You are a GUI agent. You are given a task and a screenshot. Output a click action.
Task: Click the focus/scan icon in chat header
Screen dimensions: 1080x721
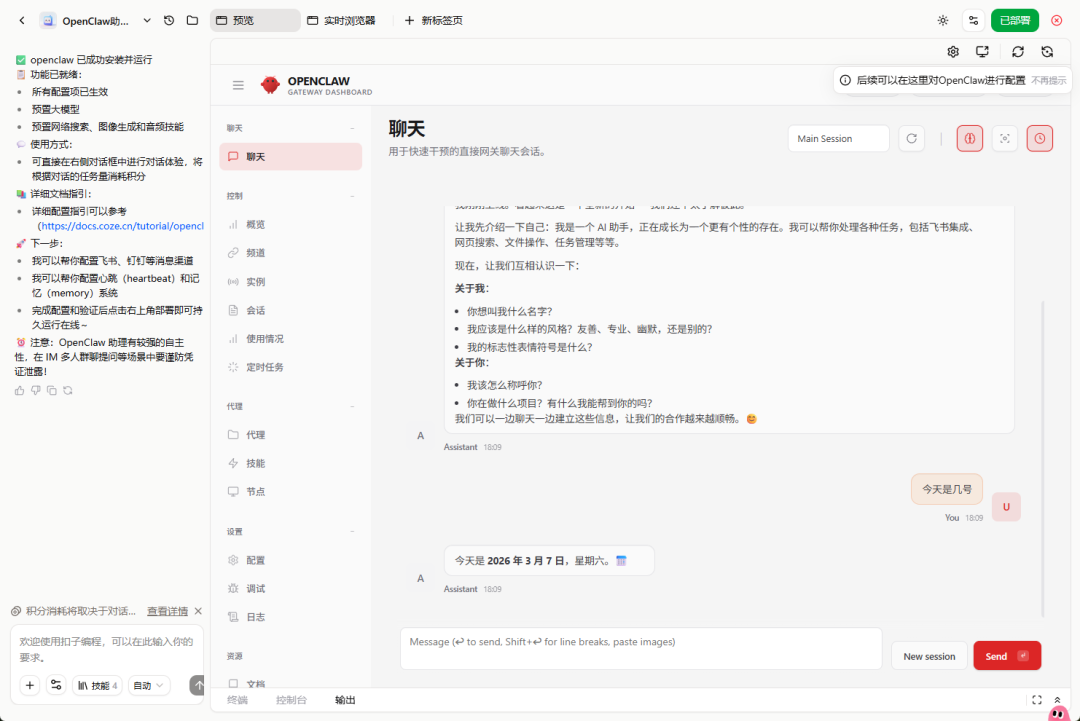1004,138
